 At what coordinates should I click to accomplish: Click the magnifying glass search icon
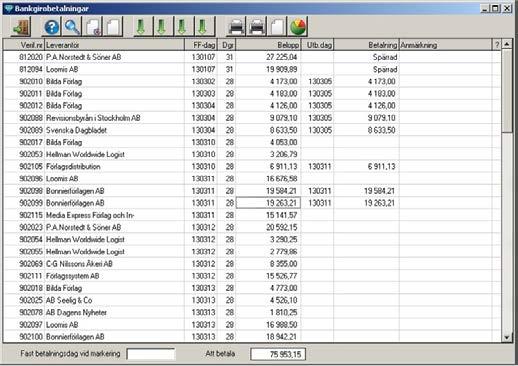click(72, 26)
